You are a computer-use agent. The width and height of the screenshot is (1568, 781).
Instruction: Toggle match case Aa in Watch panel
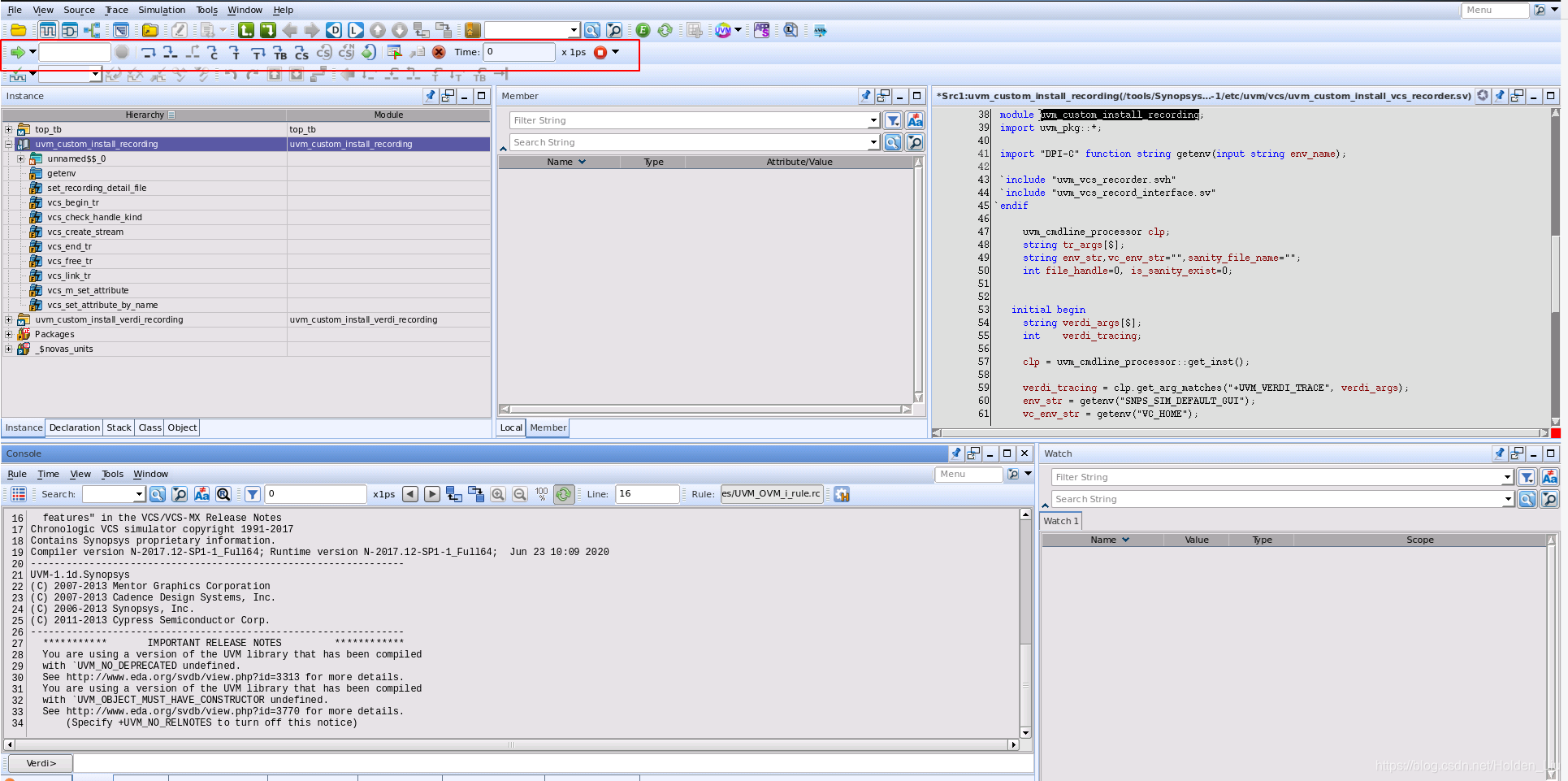point(1549,477)
